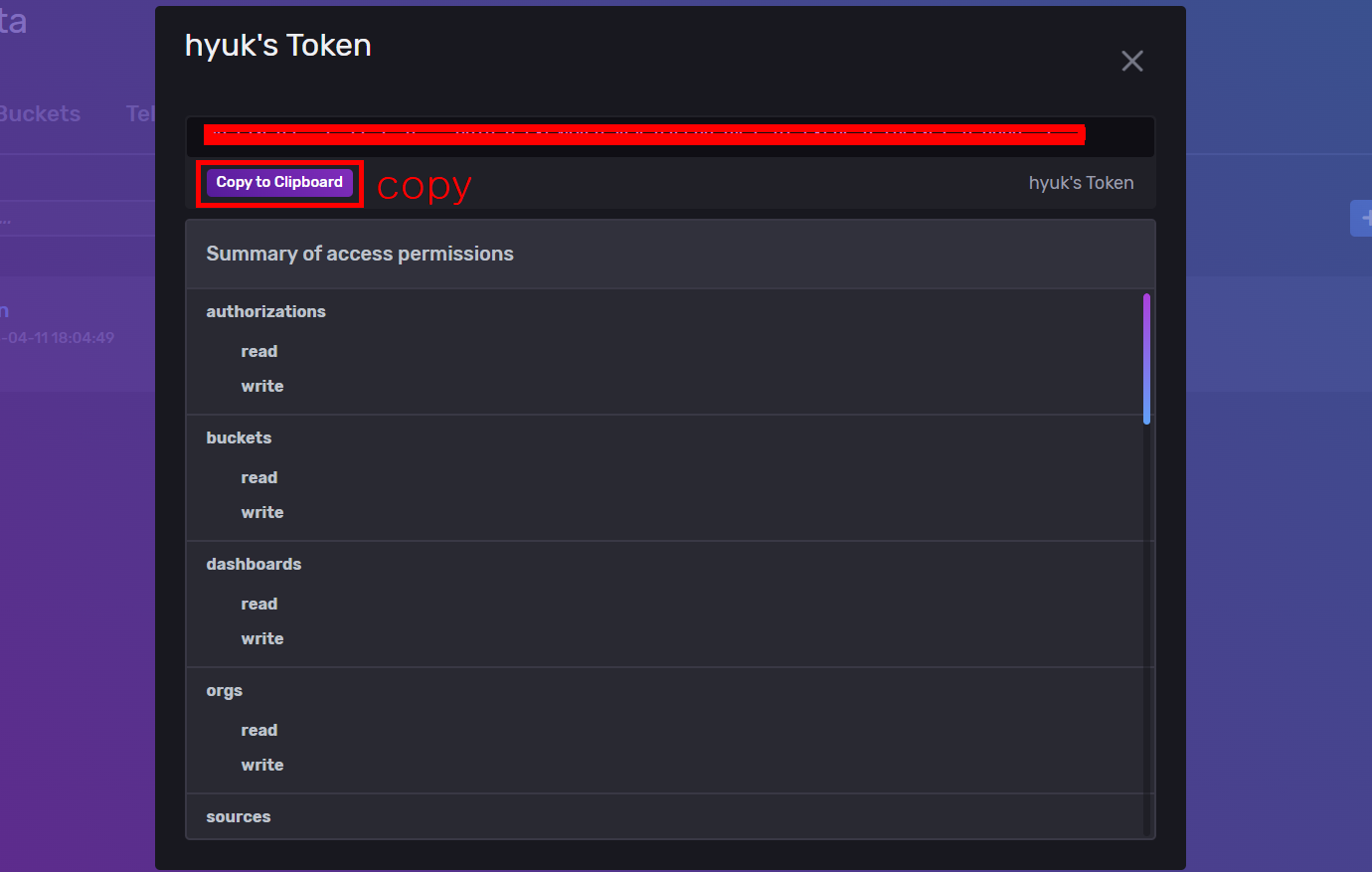Click permissions list scrollbar thumb
This screenshot has width=1372, height=872.
(1146, 359)
